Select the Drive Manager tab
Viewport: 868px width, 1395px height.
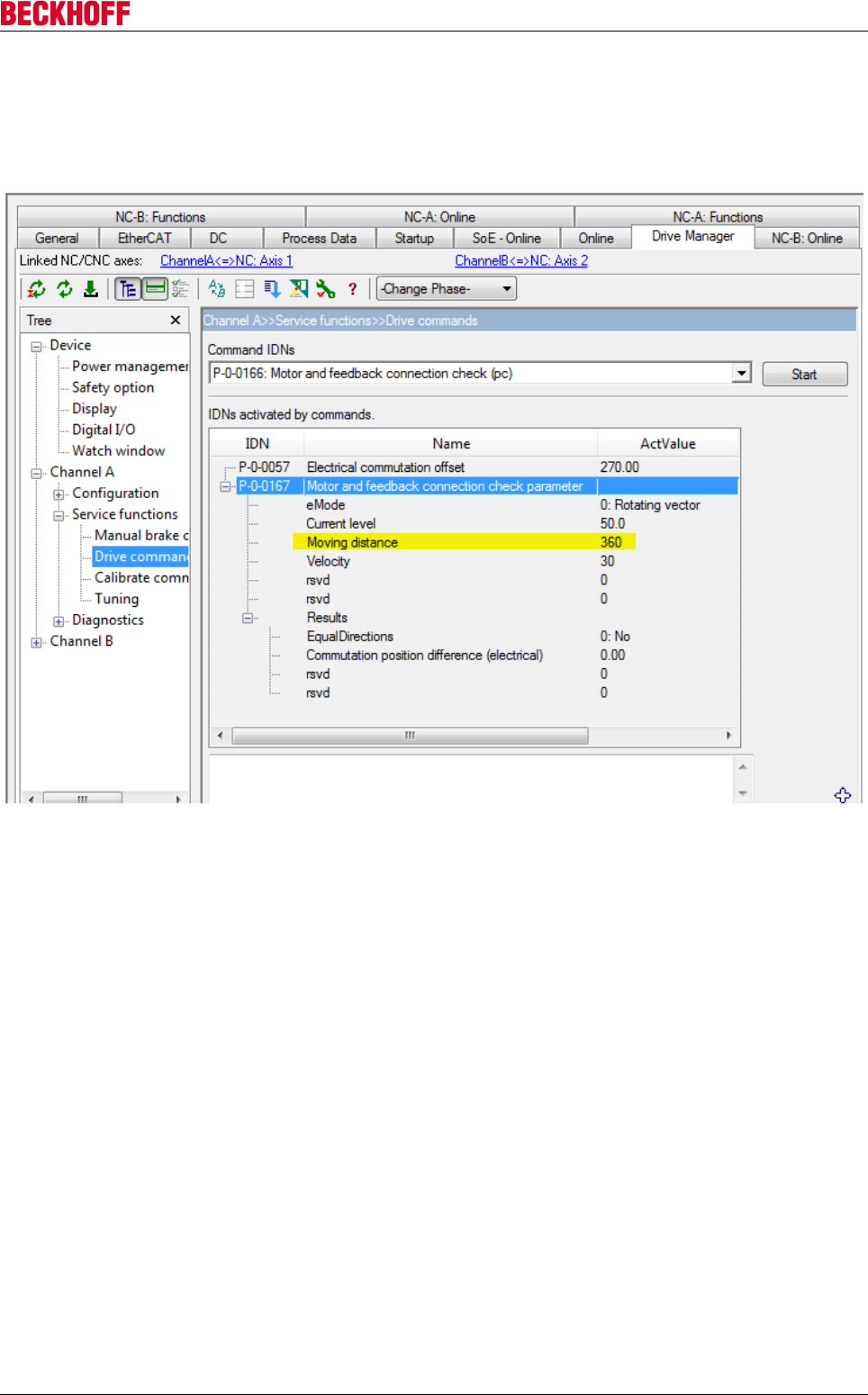point(693,237)
